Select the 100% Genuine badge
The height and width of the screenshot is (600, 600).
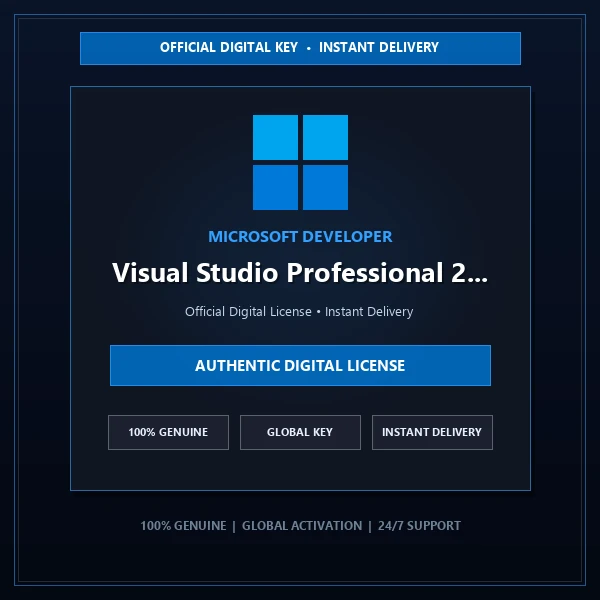[x=168, y=432]
